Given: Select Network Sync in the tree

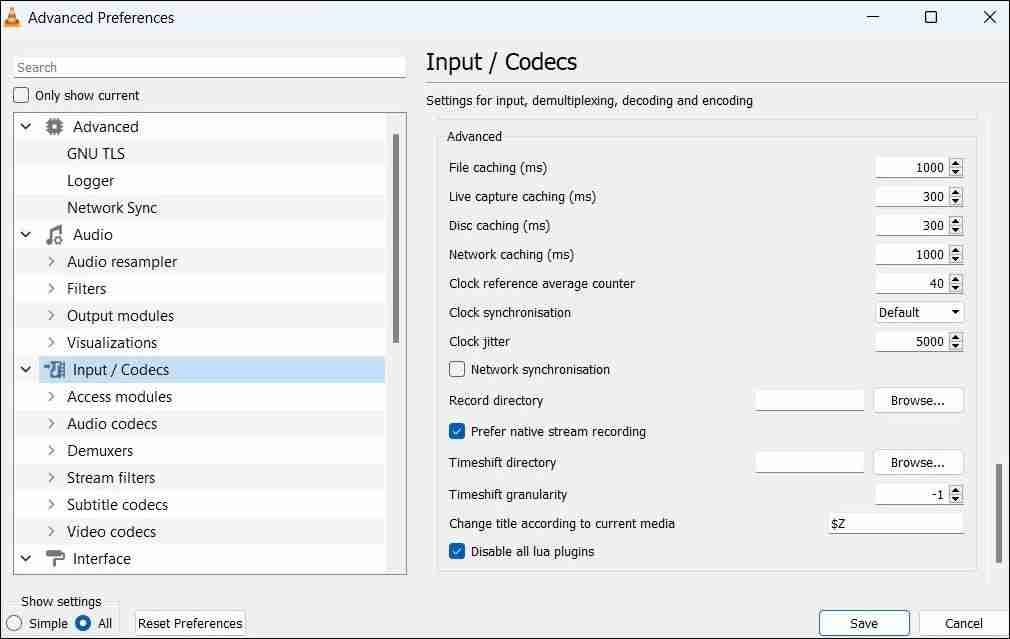Looking at the screenshot, I should (x=111, y=208).
